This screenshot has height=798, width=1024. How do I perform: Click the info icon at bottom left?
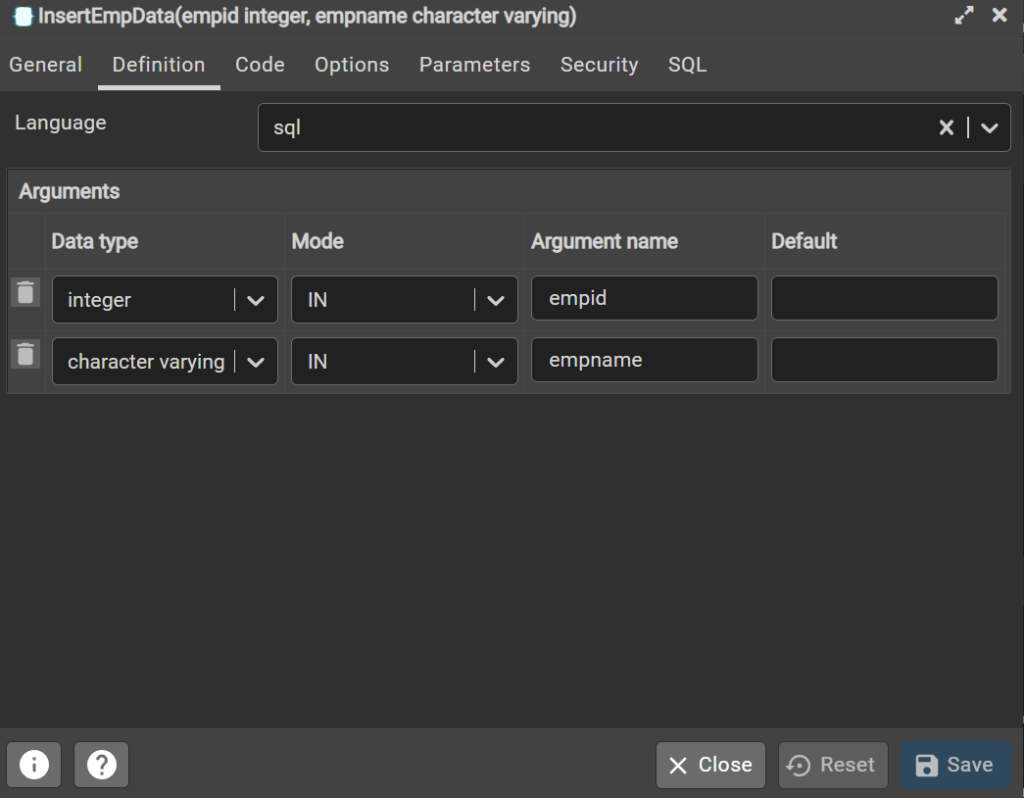(x=34, y=764)
